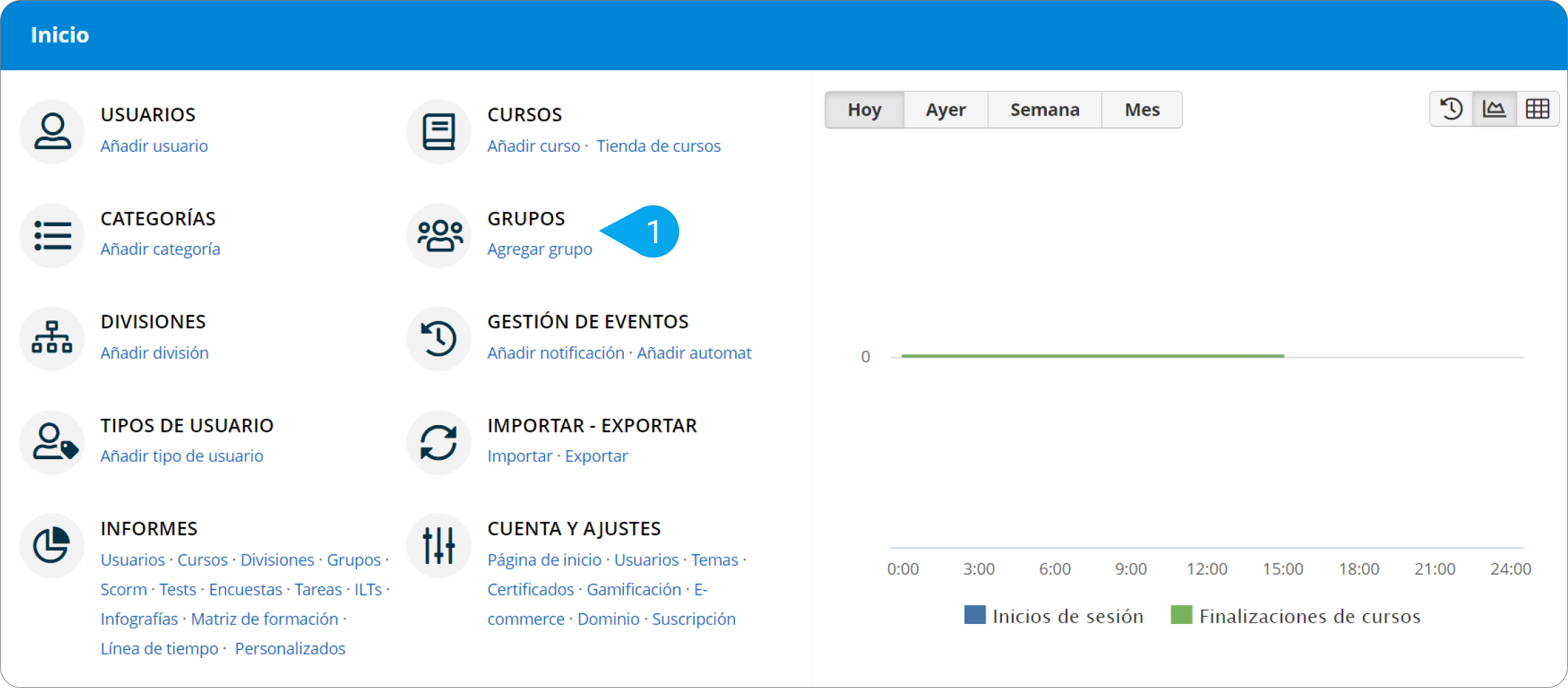This screenshot has width=1568, height=688.
Task: Click the CURSOS heading
Action: 525,114
